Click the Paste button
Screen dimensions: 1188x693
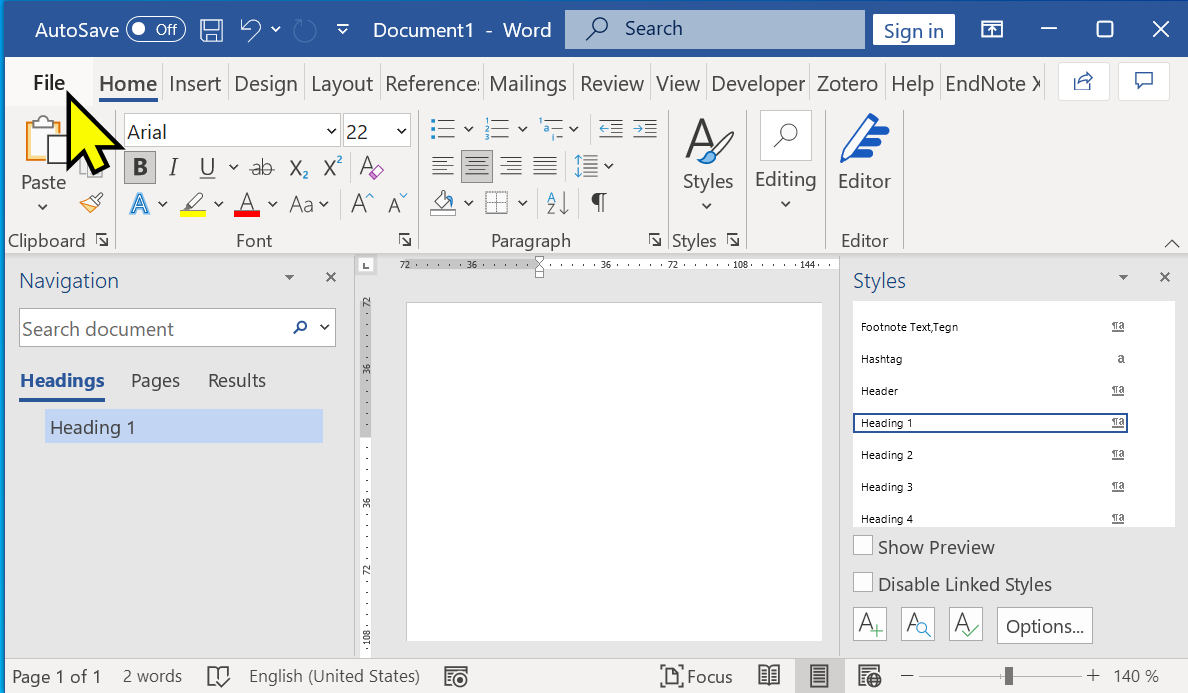pyautogui.click(x=43, y=151)
